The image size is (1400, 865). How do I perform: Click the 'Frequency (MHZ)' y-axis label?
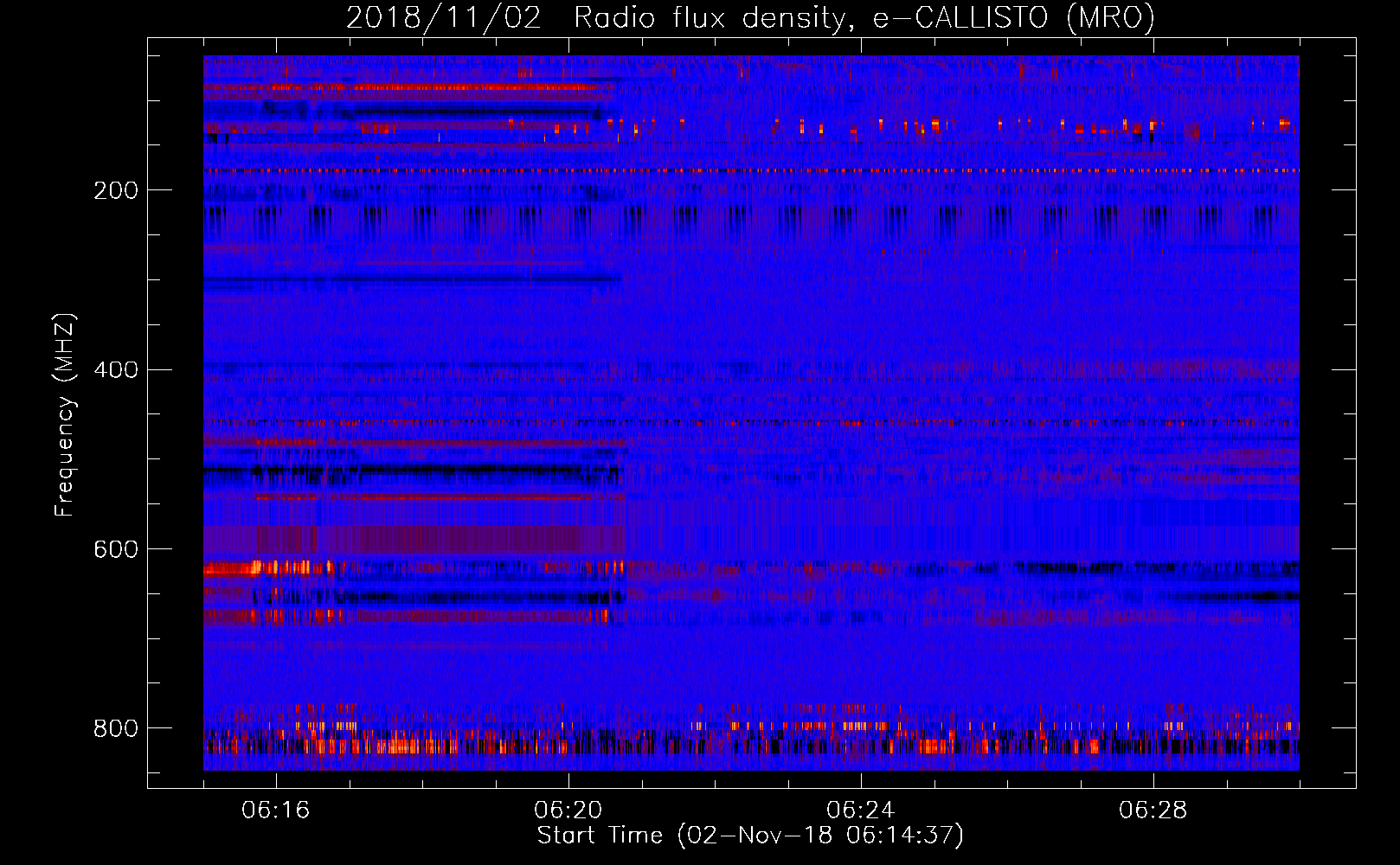click(x=65, y=414)
